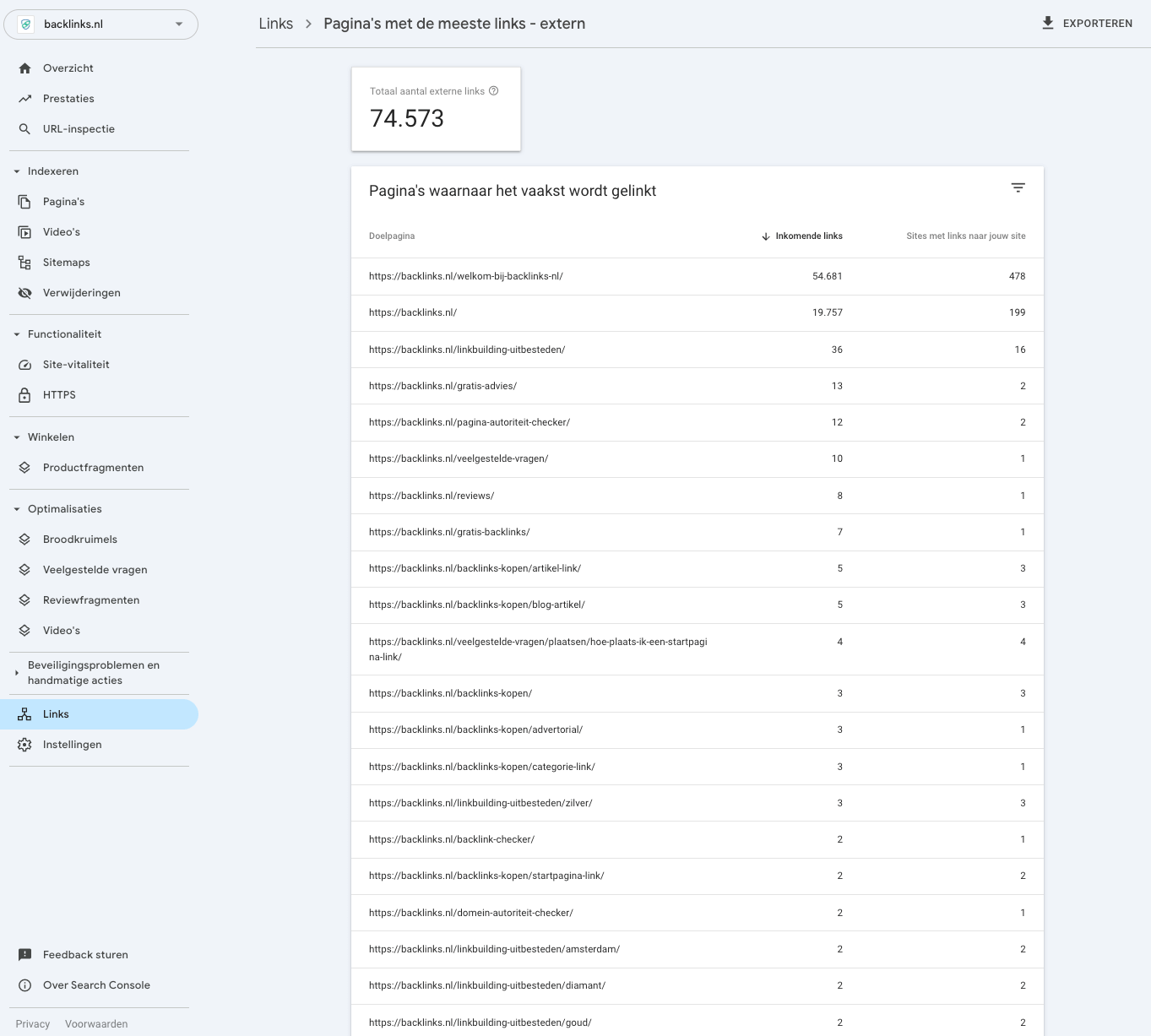This screenshot has width=1151, height=1036.
Task: Open the Sitemaps section
Action: pos(66,262)
